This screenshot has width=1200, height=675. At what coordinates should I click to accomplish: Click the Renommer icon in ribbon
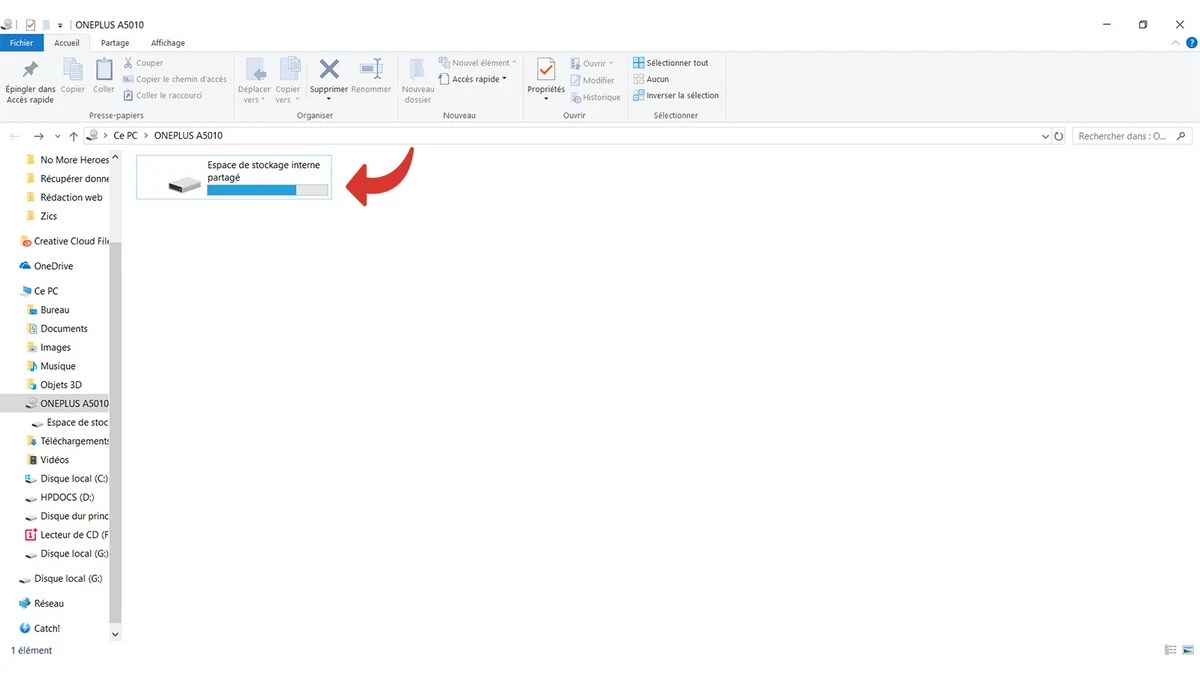(371, 70)
